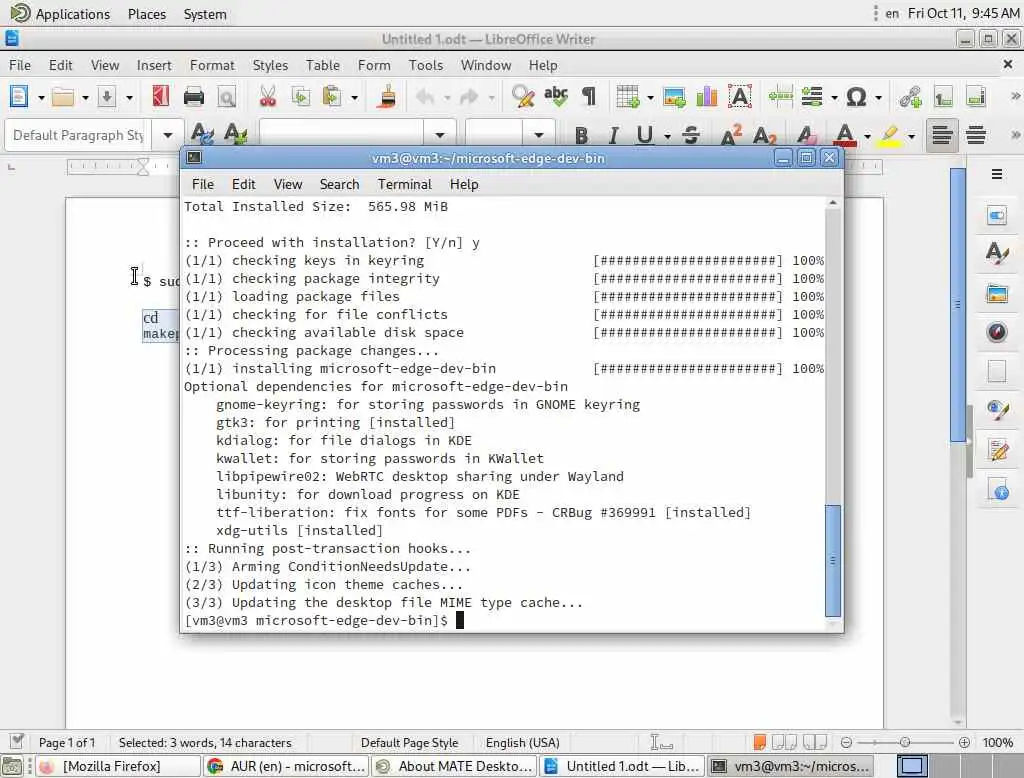Click the zoom in plus button
The image size is (1024, 778).
(964, 742)
